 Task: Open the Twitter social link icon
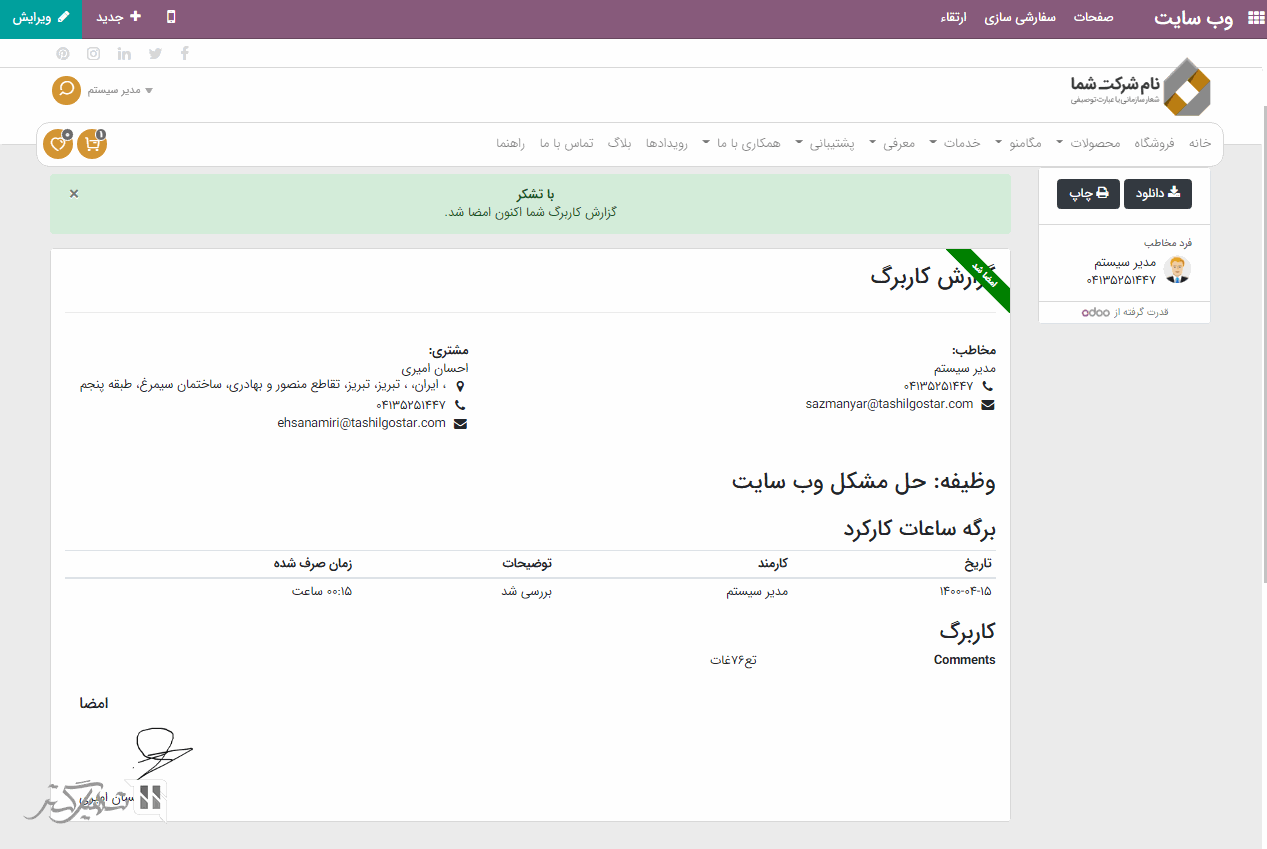tap(155, 54)
